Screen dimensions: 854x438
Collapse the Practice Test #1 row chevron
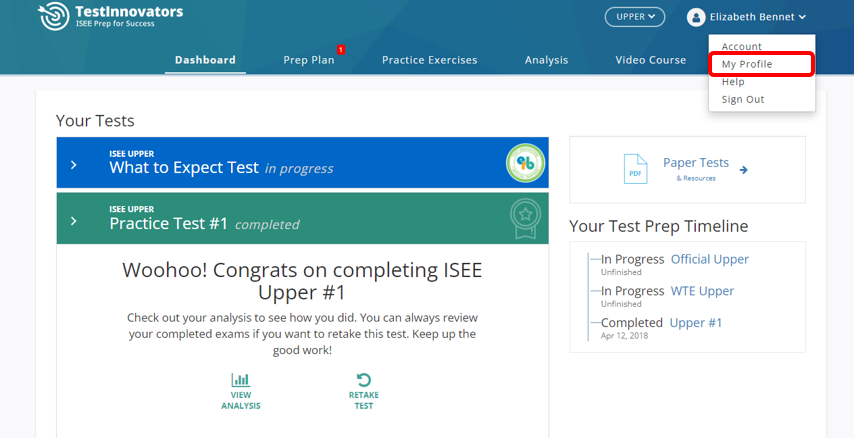74,221
